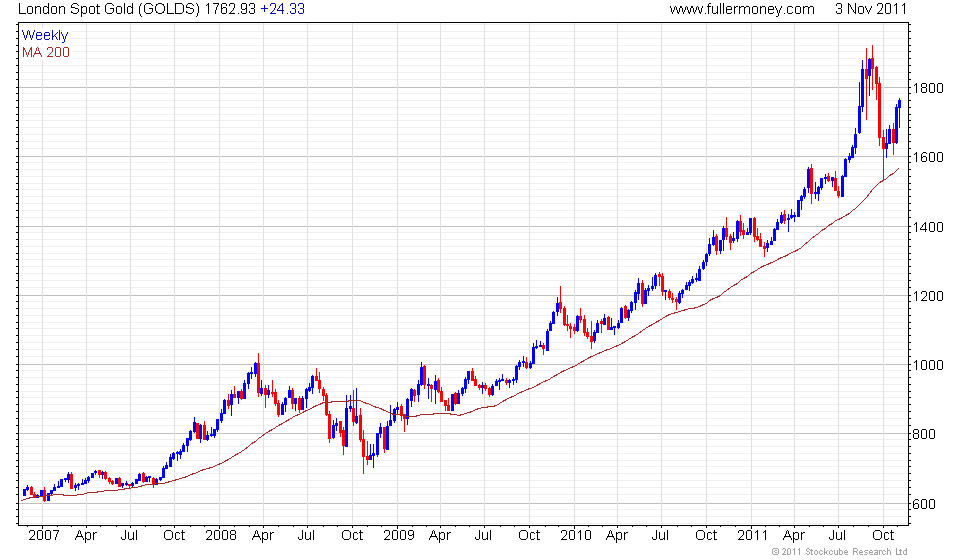Click the 1800 price axis label
Viewport: 960px width, 560px height.
928,88
